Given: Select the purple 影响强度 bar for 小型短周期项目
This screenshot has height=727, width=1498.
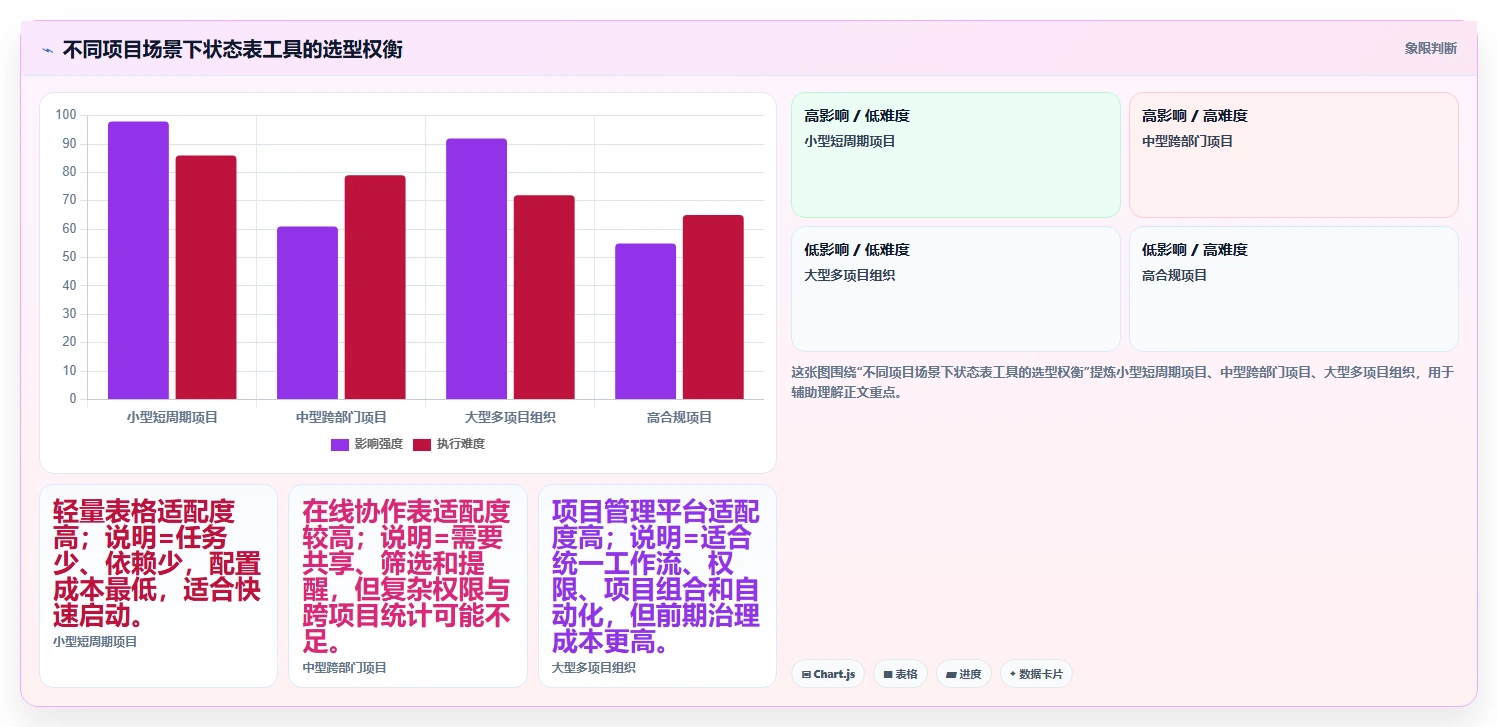Looking at the screenshot, I should tap(138, 260).
